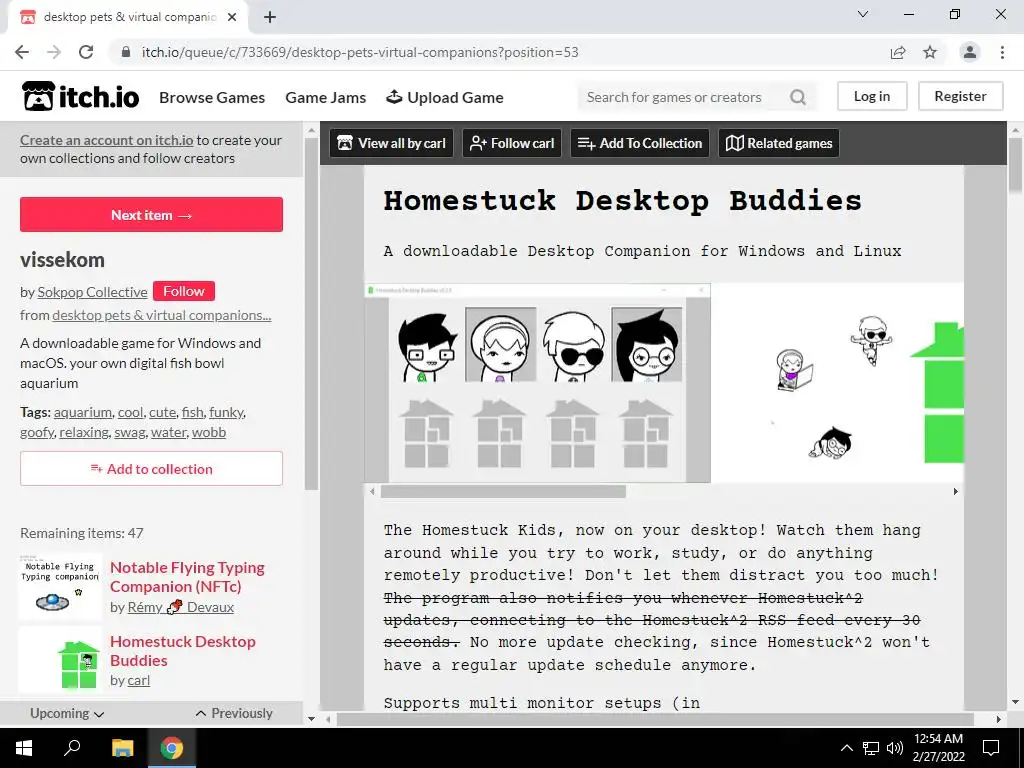1024x768 pixels.
Task: Click the address bar URL
Action: point(360,52)
